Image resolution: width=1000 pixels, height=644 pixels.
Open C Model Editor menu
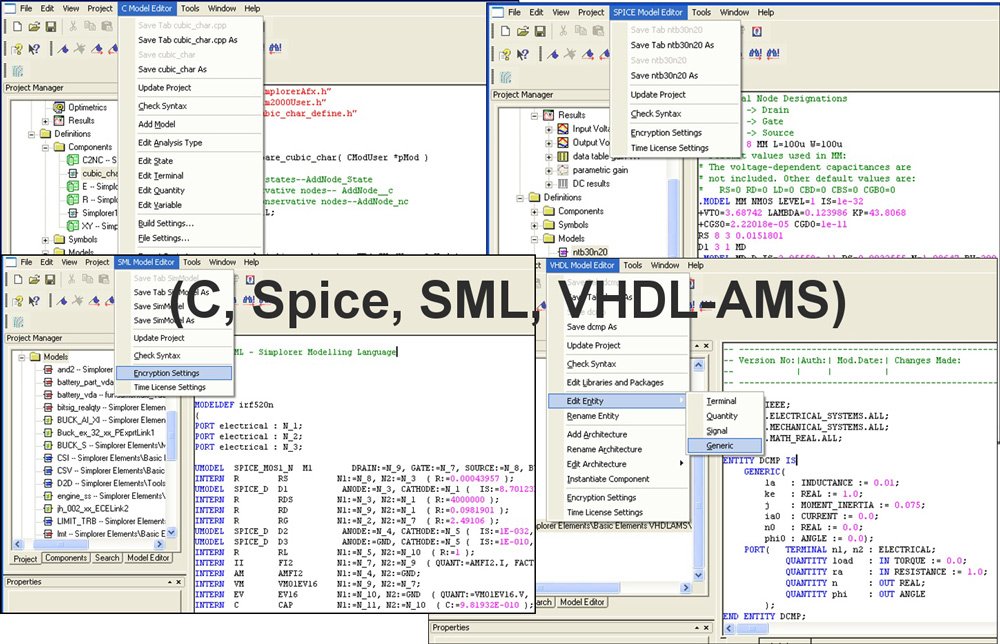[147, 8]
